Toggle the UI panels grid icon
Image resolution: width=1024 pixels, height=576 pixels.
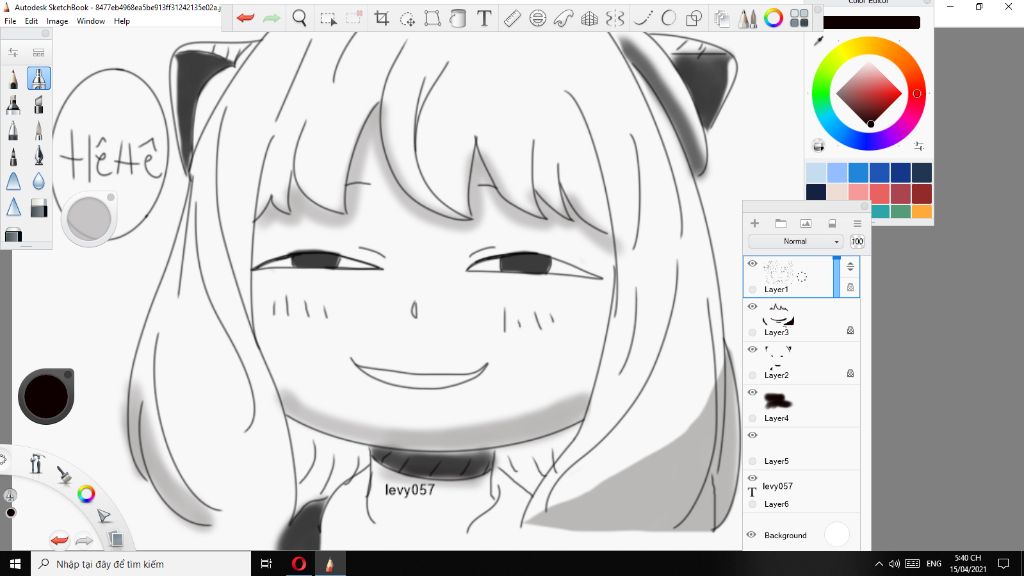click(799, 18)
